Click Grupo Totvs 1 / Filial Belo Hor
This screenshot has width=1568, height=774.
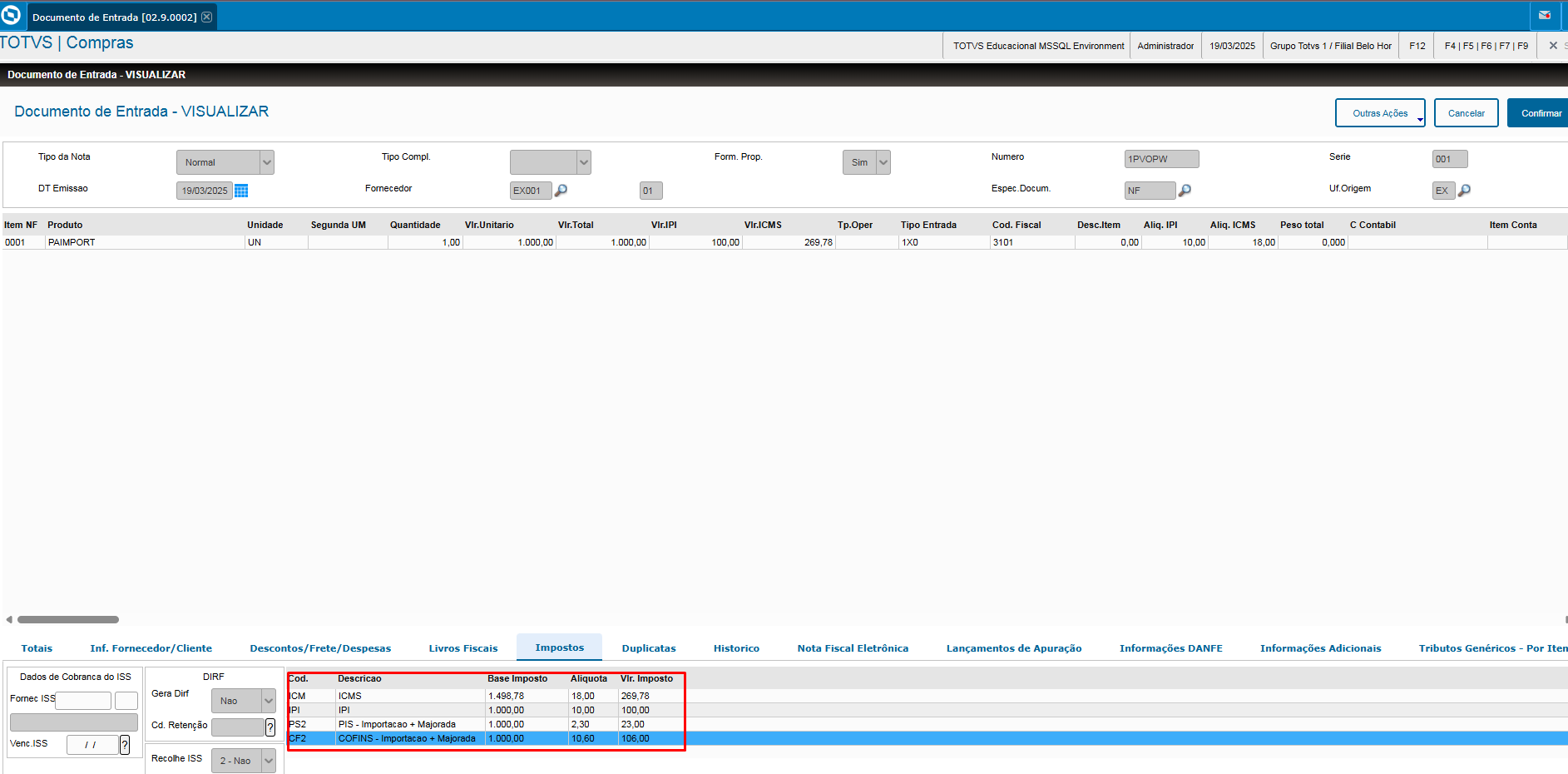(1331, 46)
